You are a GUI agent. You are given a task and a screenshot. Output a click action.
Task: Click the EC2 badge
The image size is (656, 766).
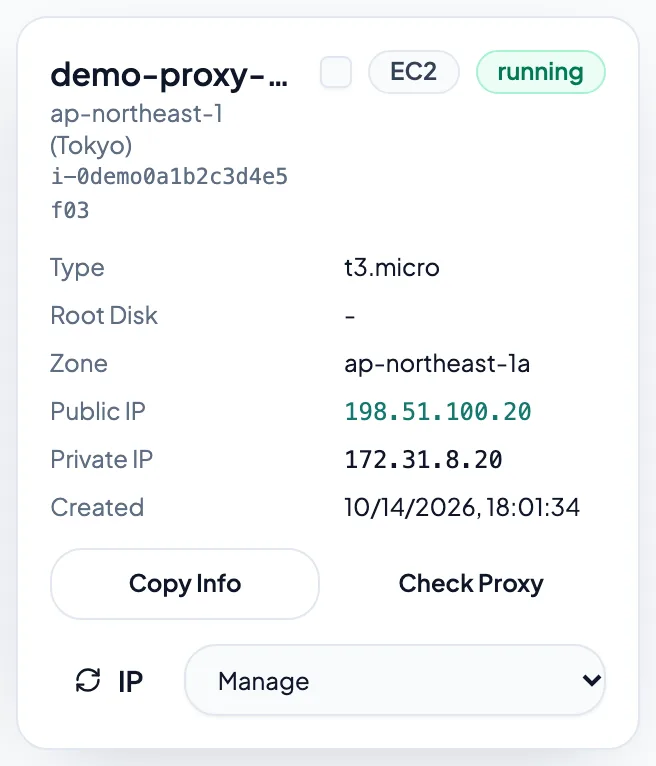point(413,72)
